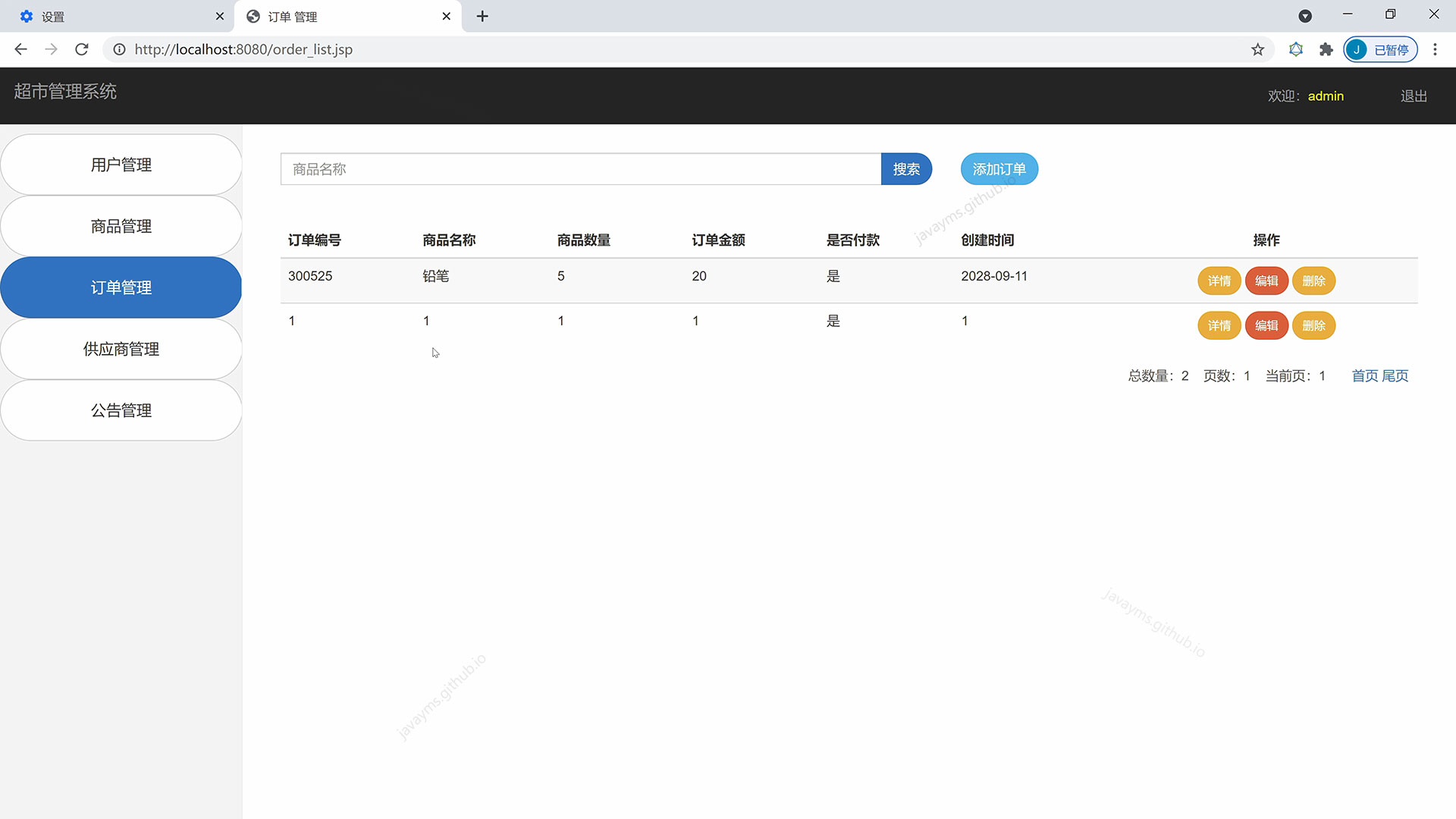This screenshot has width=1456, height=819.
Task: Reload the order list page
Action: pos(82,49)
